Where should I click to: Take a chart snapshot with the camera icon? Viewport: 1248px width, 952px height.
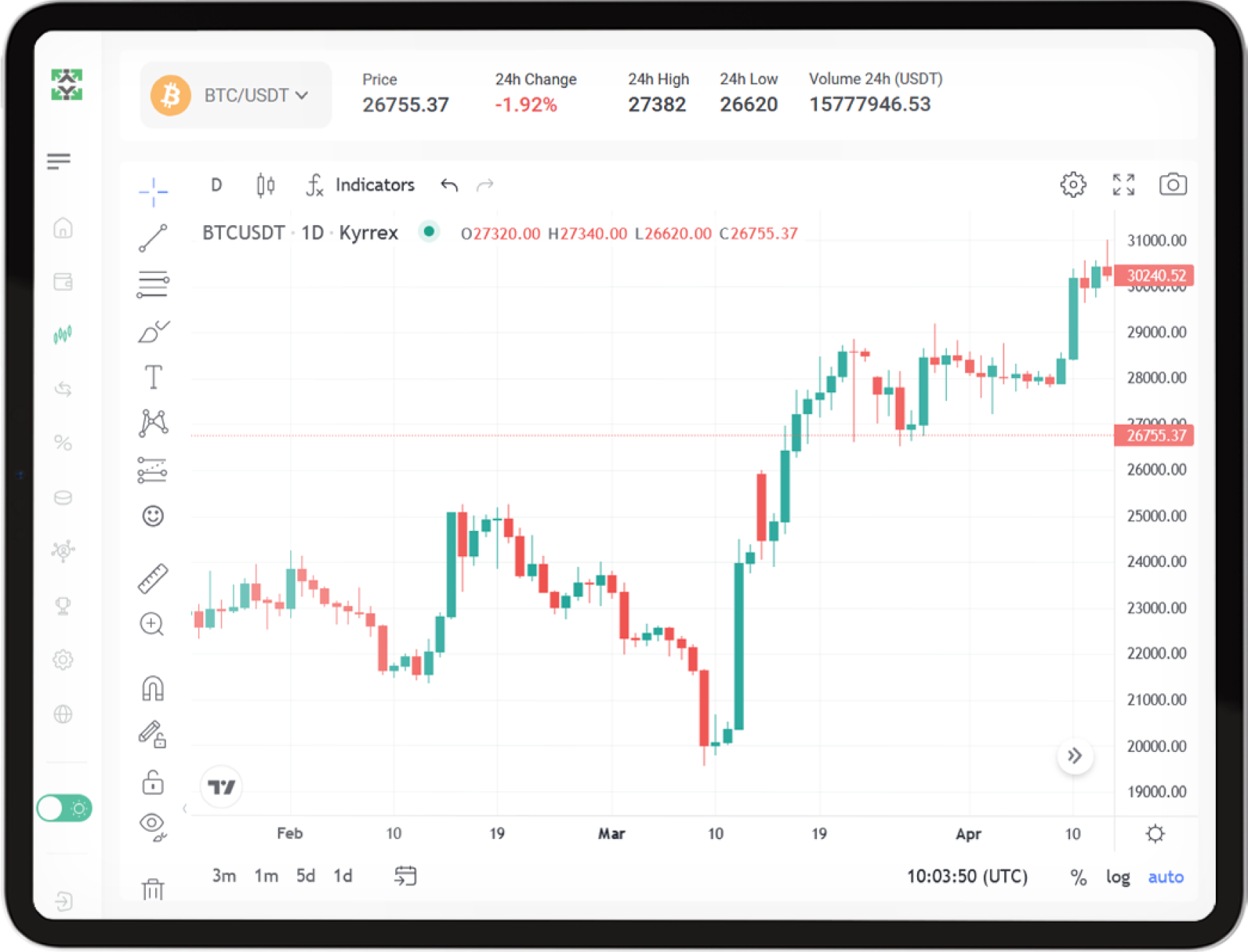click(x=1172, y=184)
